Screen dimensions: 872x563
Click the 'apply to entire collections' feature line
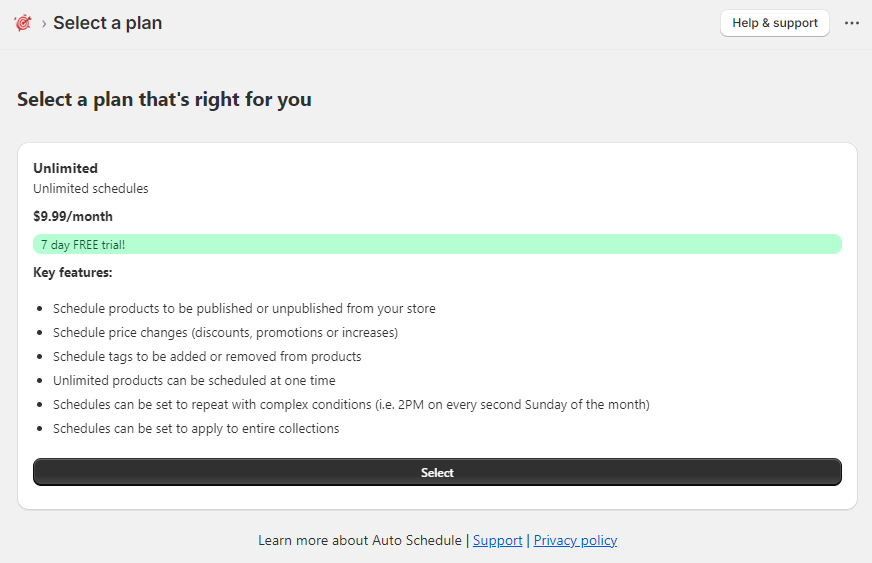[x=196, y=428]
